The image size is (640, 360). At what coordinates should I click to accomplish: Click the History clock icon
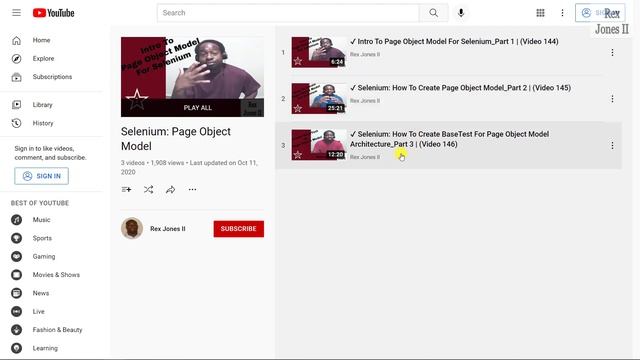pyautogui.click(x=16, y=123)
